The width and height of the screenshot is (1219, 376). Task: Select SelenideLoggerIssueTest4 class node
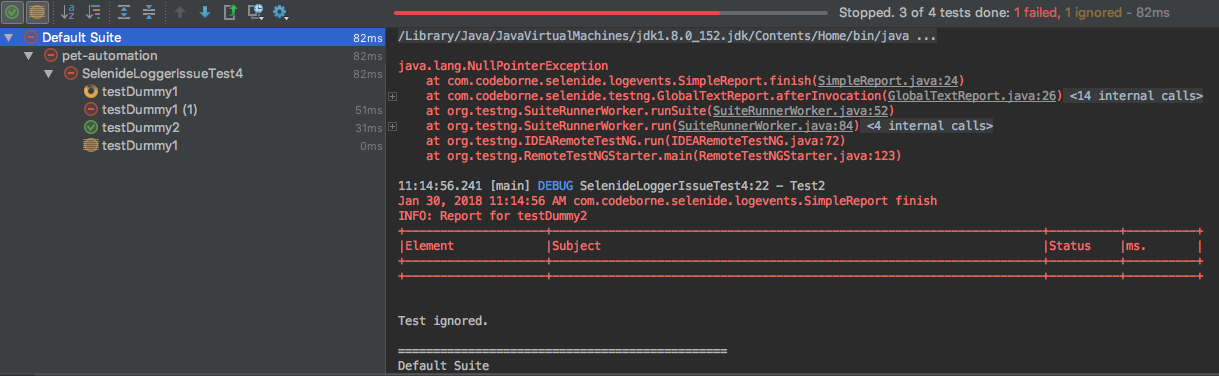click(x=161, y=74)
